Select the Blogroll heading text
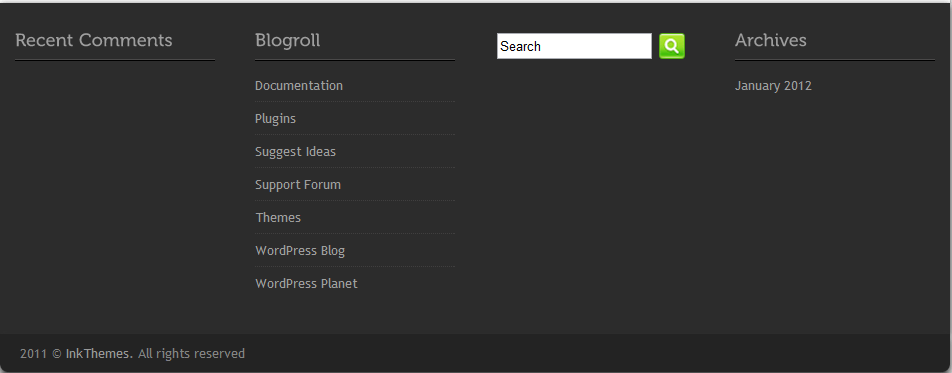The width and height of the screenshot is (952, 373). click(287, 41)
